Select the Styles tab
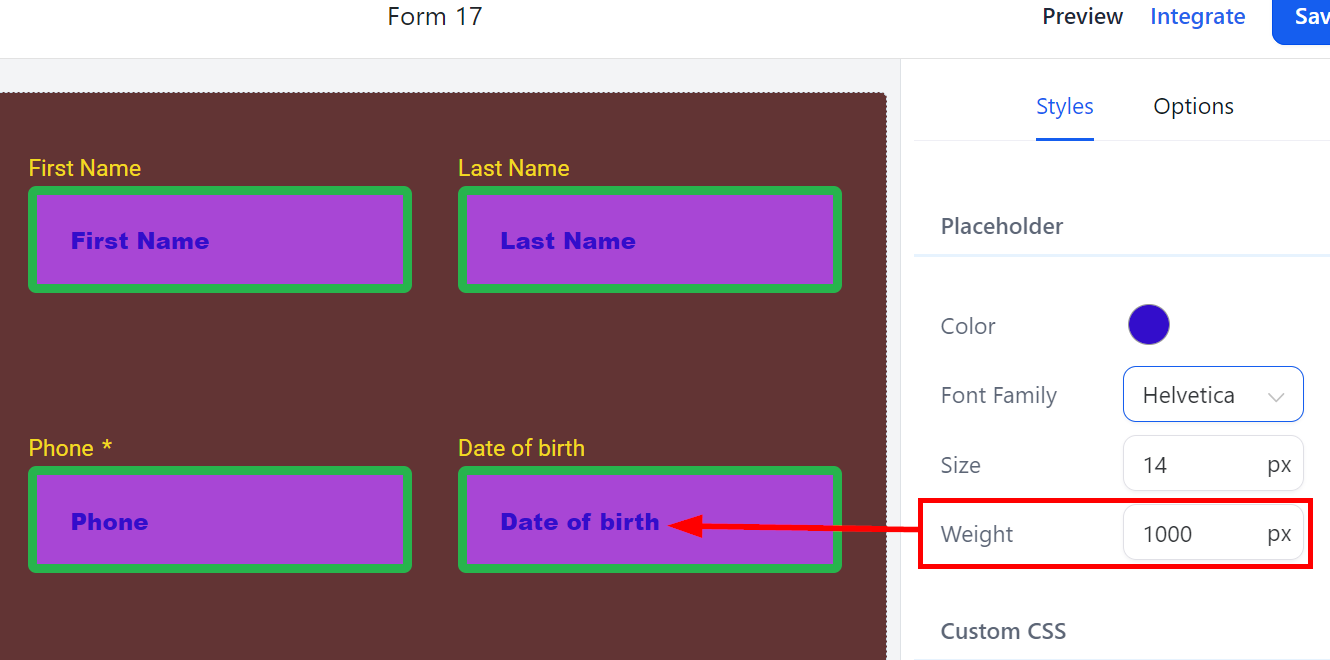1330x660 pixels. click(x=1064, y=107)
